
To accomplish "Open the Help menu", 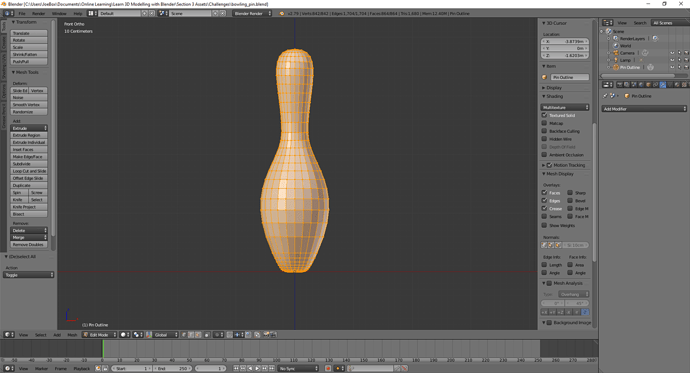I will 78,13.
